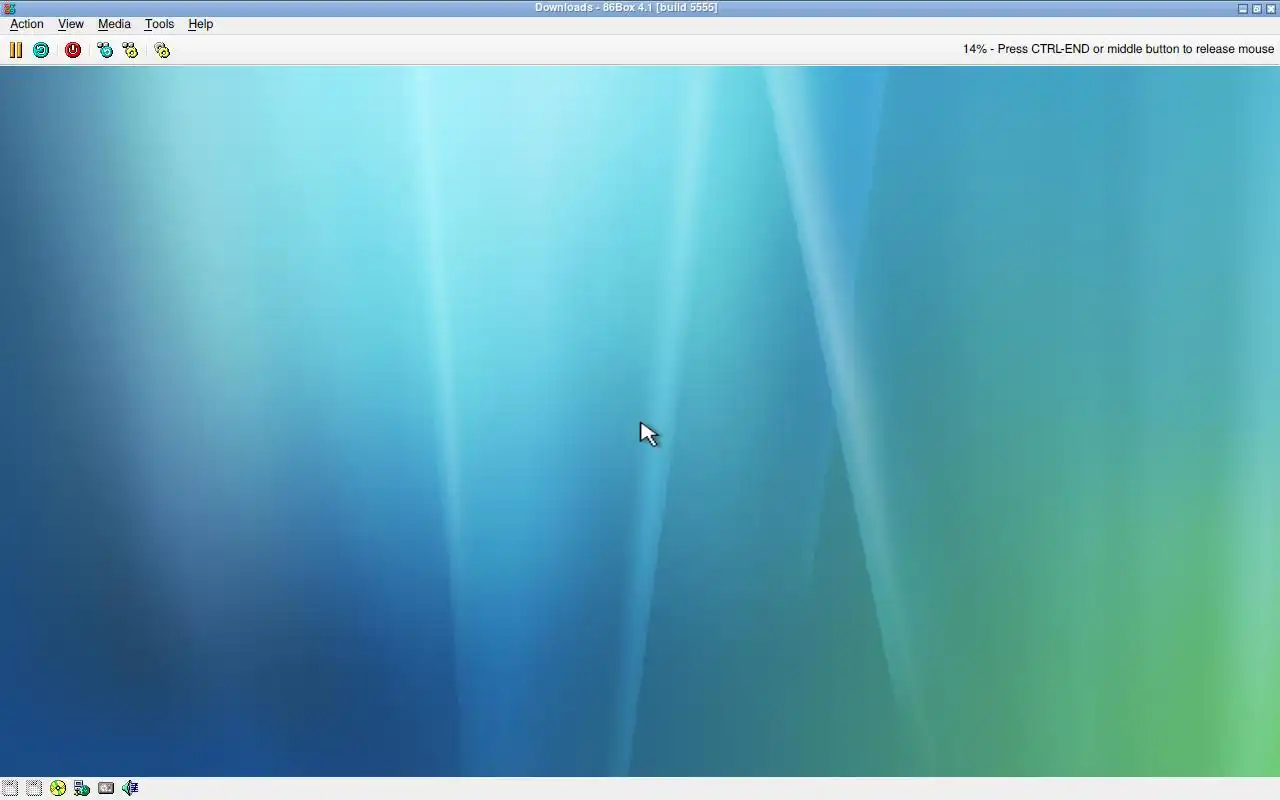This screenshot has height=800, width=1280.
Task: Click the red ACPI shutdown power icon
Action: [73, 50]
